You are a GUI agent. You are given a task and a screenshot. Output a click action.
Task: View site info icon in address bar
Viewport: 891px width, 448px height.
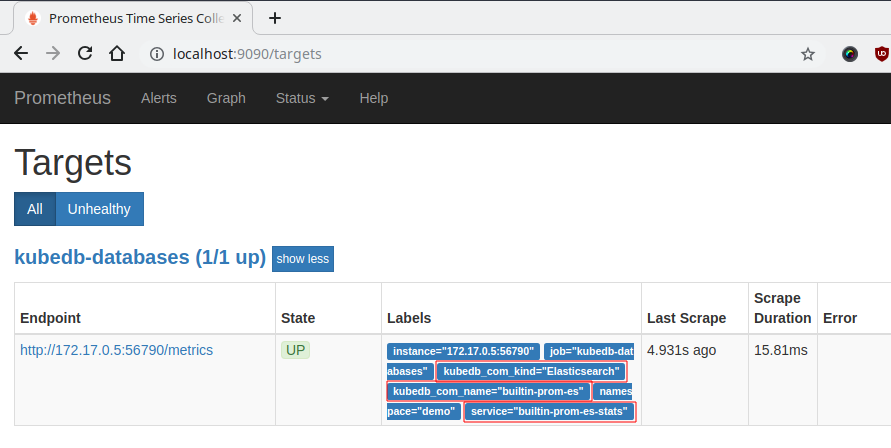(x=157, y=54)
